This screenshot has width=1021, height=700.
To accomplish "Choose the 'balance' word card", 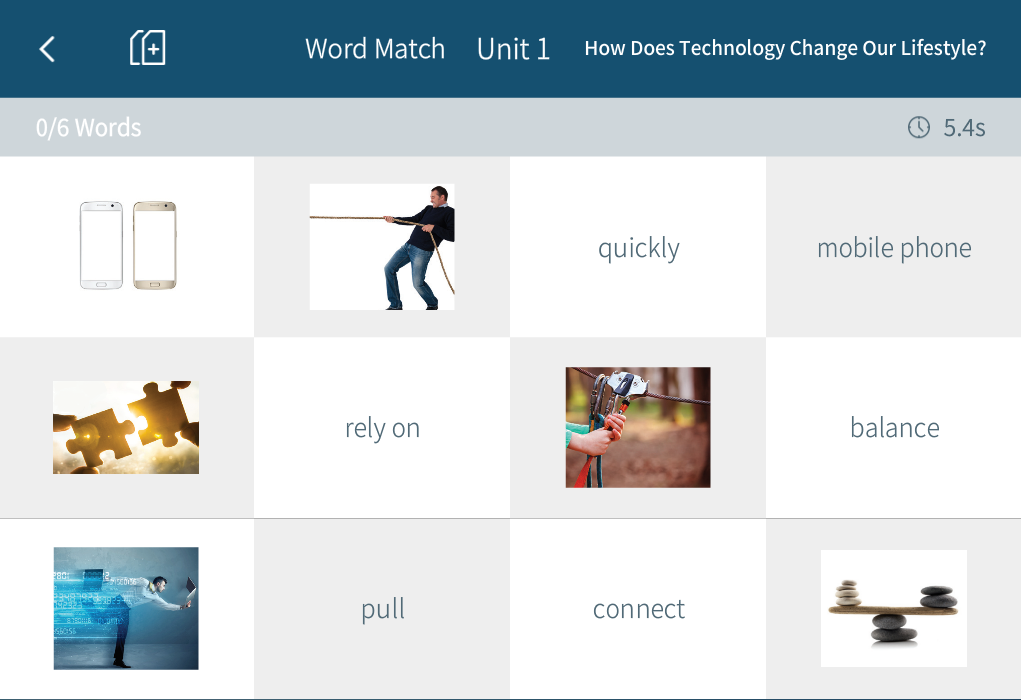I will coord(894,428).
